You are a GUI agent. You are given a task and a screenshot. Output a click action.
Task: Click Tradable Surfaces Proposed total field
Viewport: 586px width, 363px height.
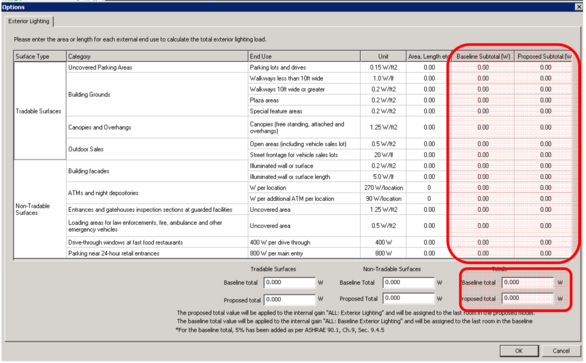point(290,299)
